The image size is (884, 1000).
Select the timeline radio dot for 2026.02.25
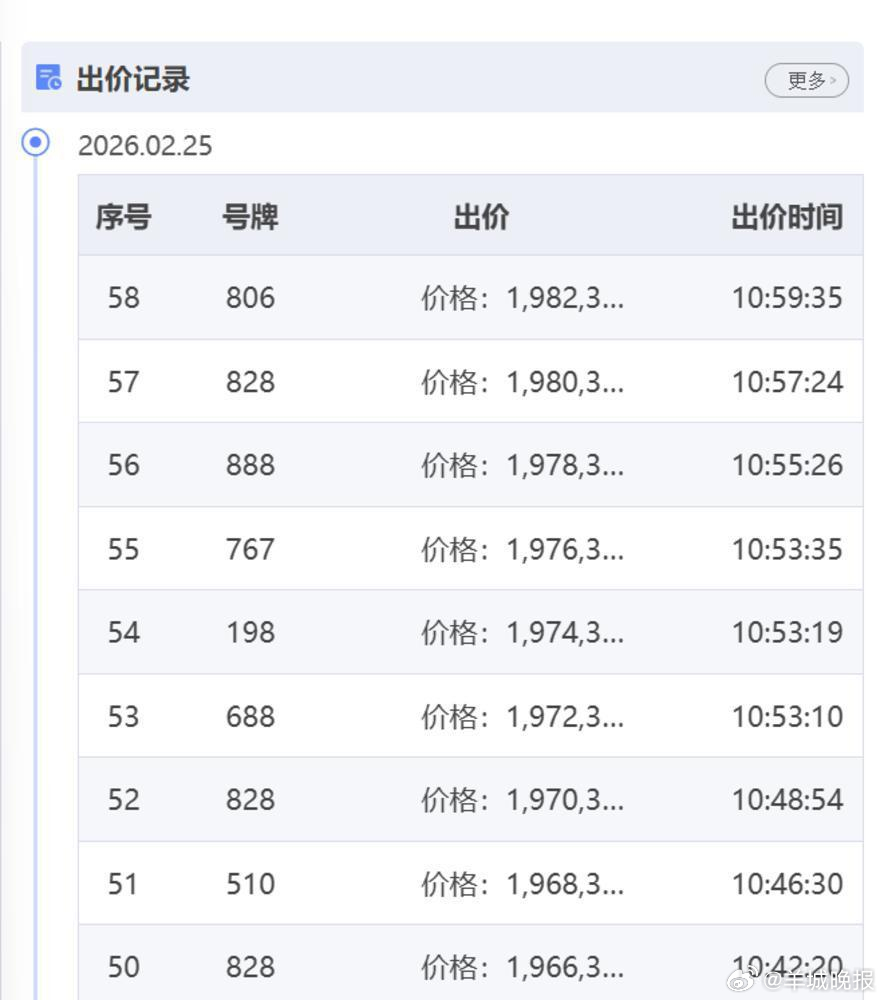point(35,144)
